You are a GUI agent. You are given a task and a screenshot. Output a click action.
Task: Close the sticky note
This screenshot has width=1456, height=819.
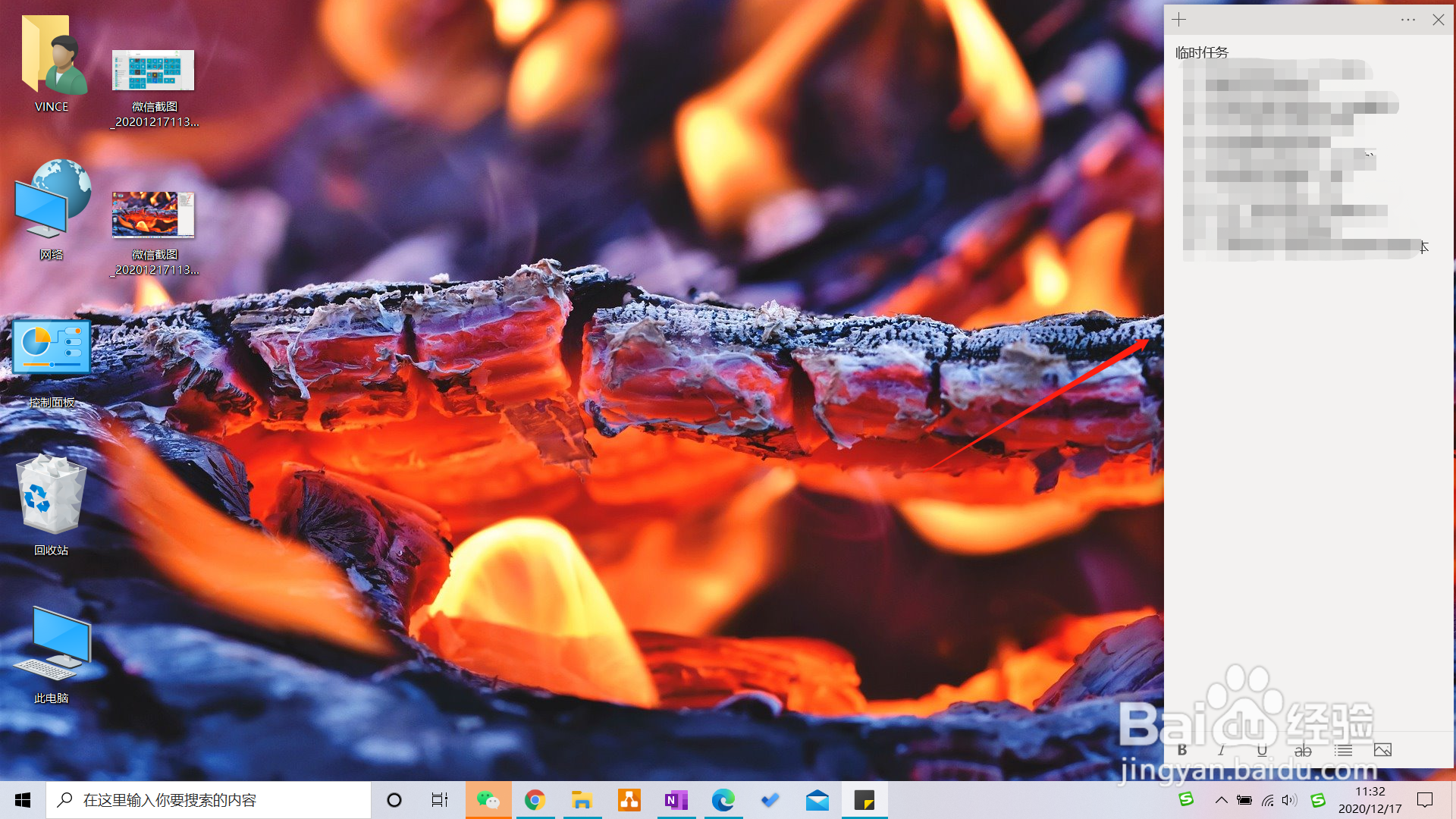point(1439,20)
